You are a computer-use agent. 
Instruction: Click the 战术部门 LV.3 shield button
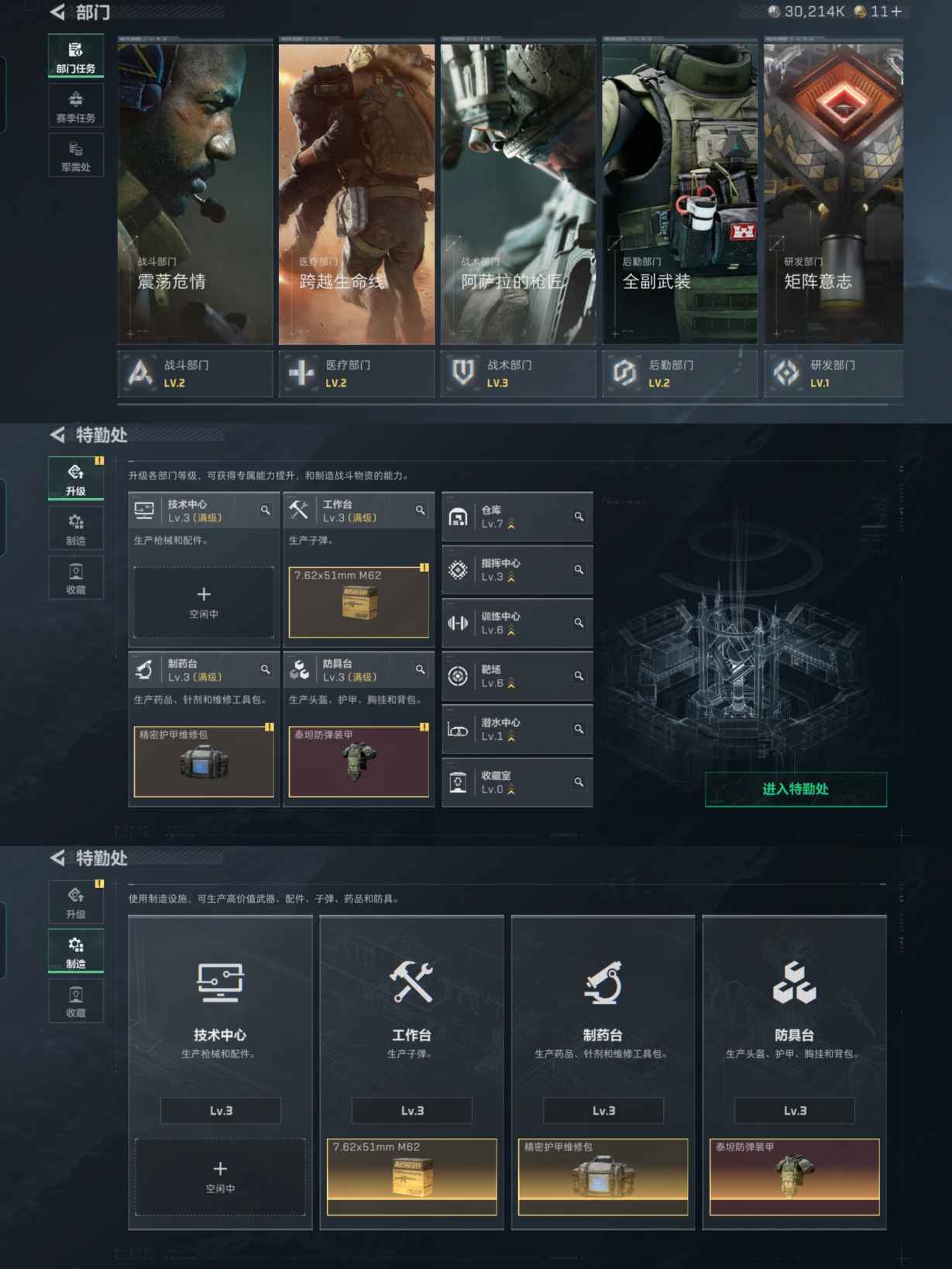pos(463,373)
